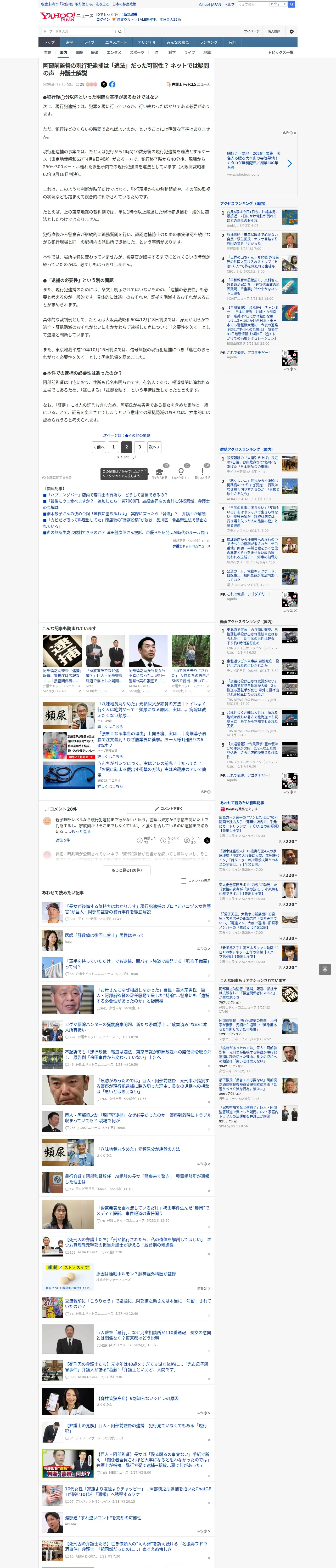Expand first comment with もっと見る link

(81, 832)
